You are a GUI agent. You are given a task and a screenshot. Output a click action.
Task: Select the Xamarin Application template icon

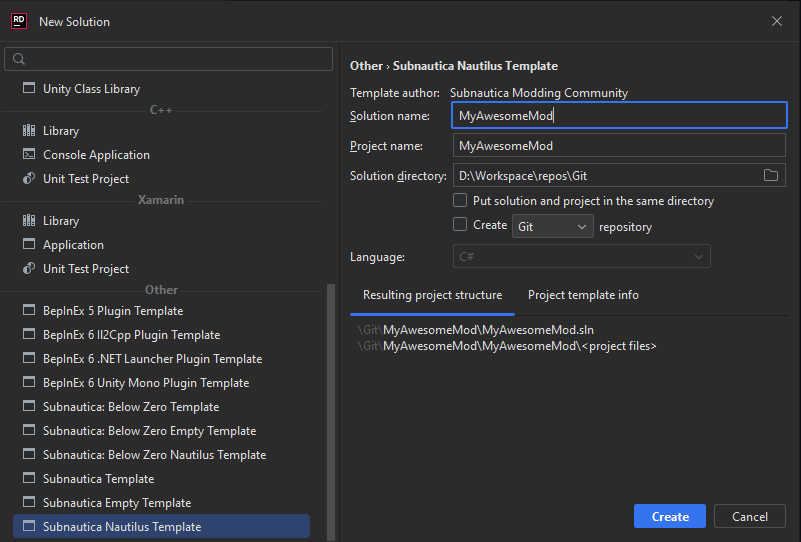point(28,245)
